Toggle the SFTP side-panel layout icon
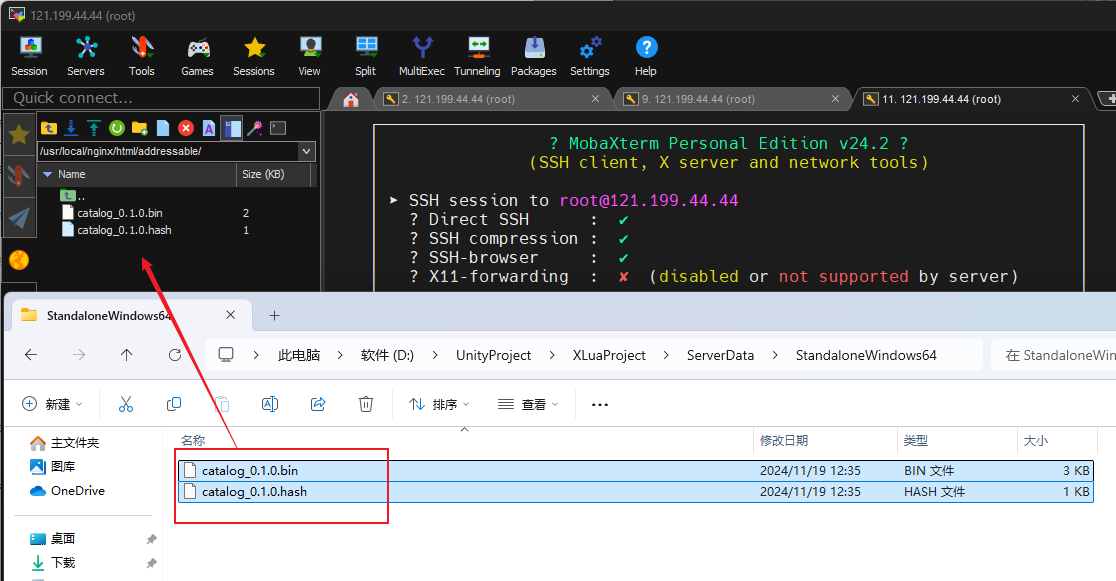The height and width of the screenshot is (581, 1116). pyautogui.click(x=232, y=128)
